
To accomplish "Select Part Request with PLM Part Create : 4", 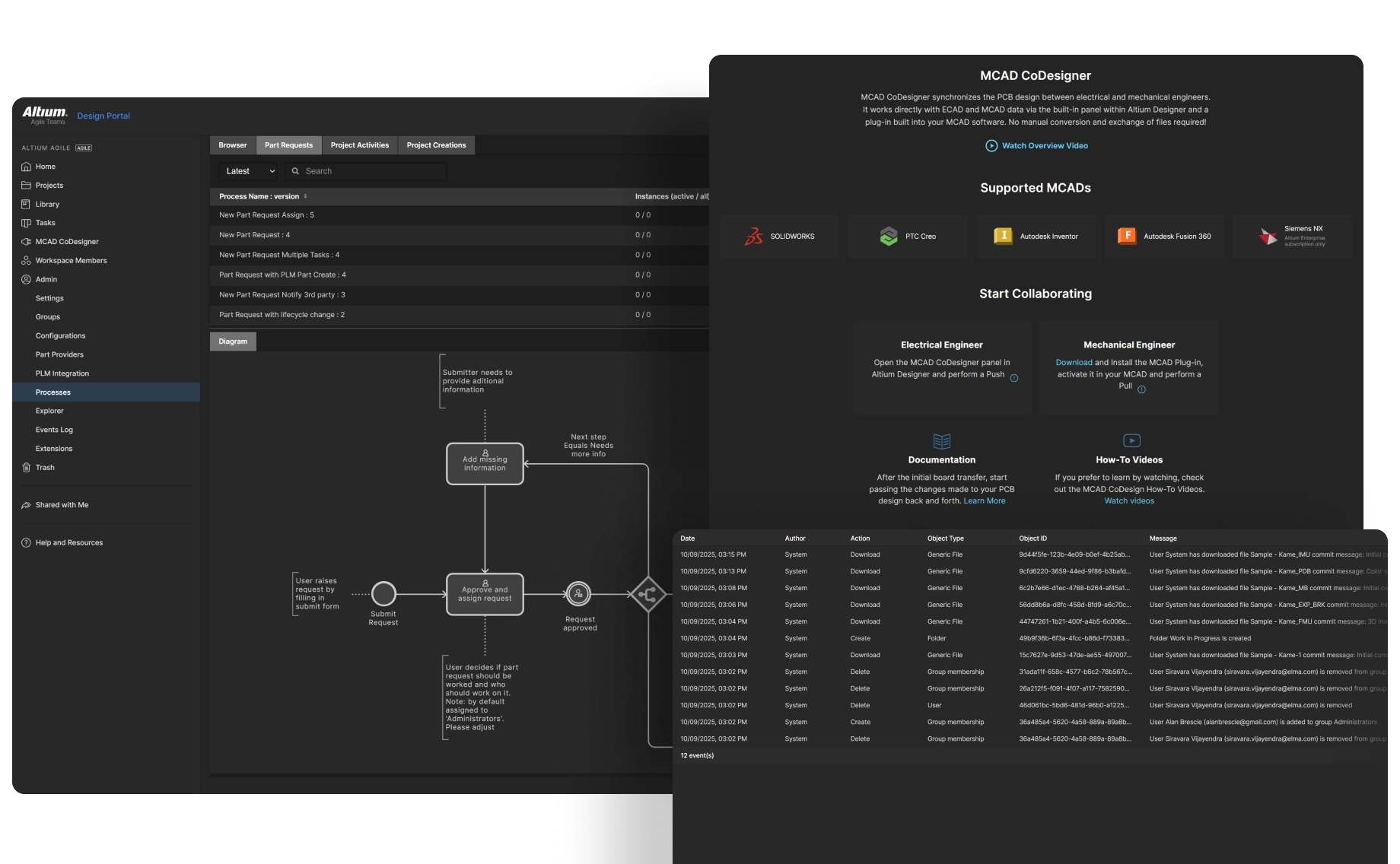I will (460, 275).
